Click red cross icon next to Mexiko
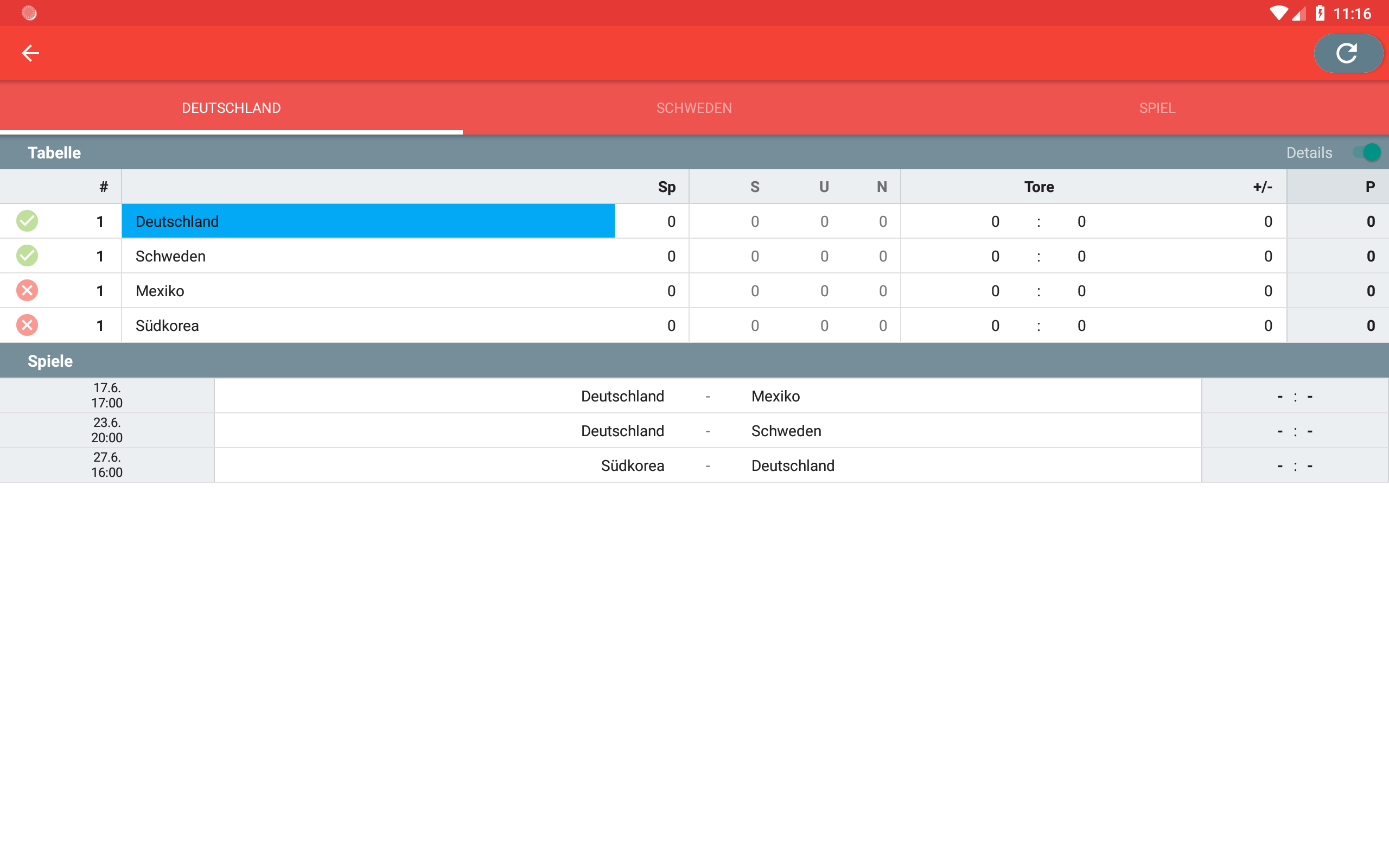Screen dimensions: 1389x868 coord(27,290)
